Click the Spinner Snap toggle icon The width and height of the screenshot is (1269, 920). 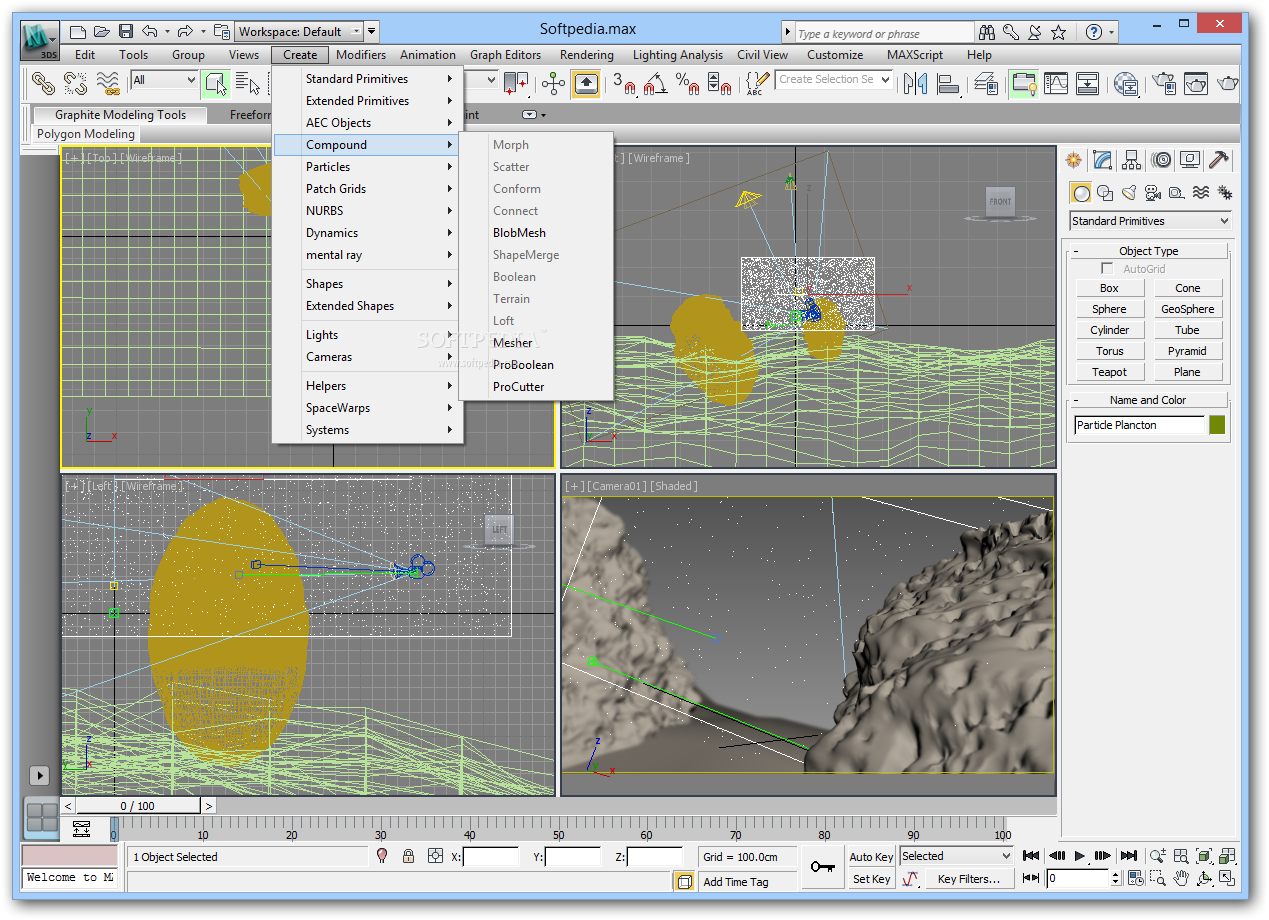coord(719,83)
